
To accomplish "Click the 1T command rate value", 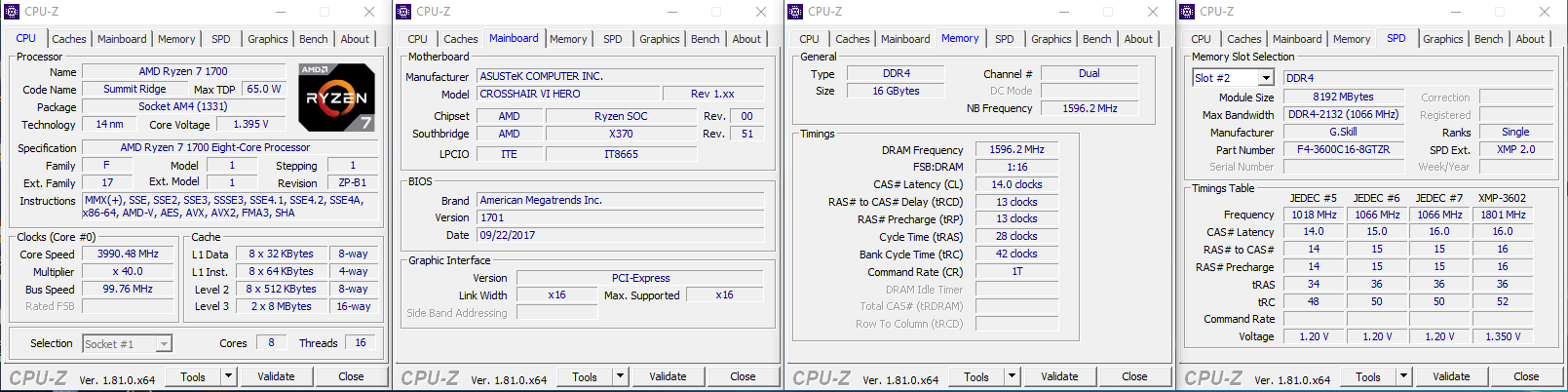I will coord(1016,271).
